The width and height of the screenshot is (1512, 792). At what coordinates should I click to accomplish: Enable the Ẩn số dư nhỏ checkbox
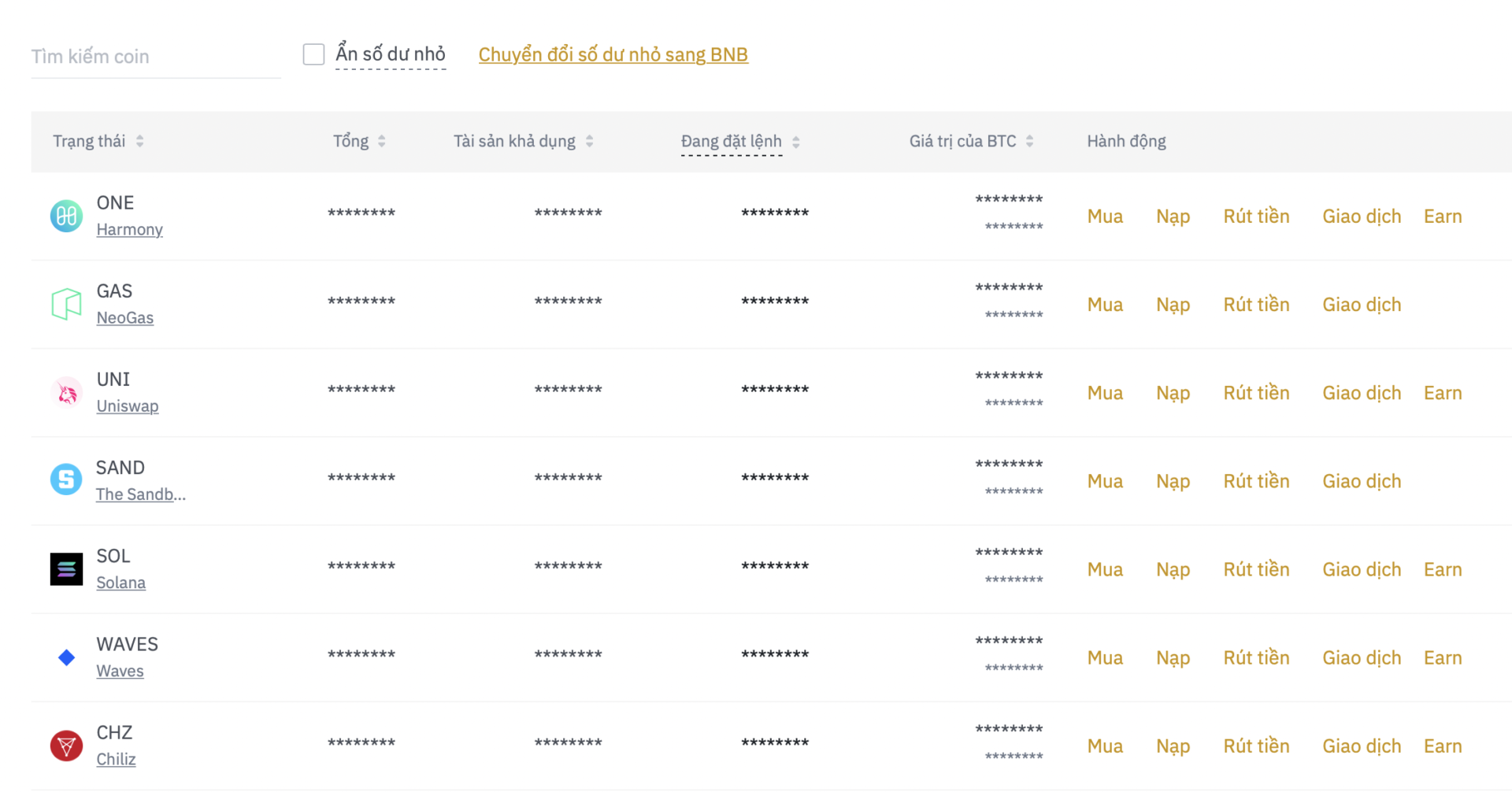click(313, 54)
